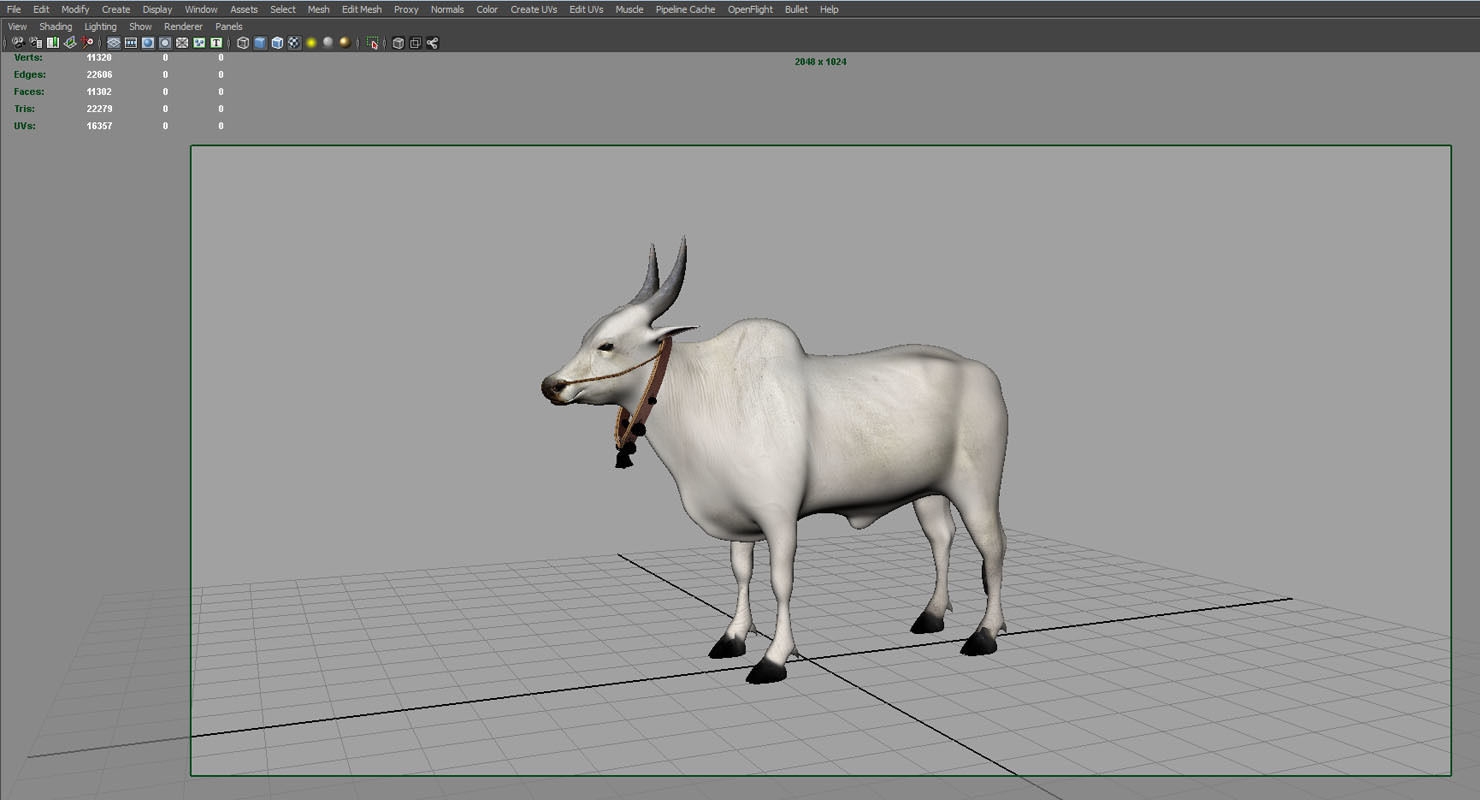Click the camera Bookmarks icon
Viewport: 1480px width, 800px height.
52,43
